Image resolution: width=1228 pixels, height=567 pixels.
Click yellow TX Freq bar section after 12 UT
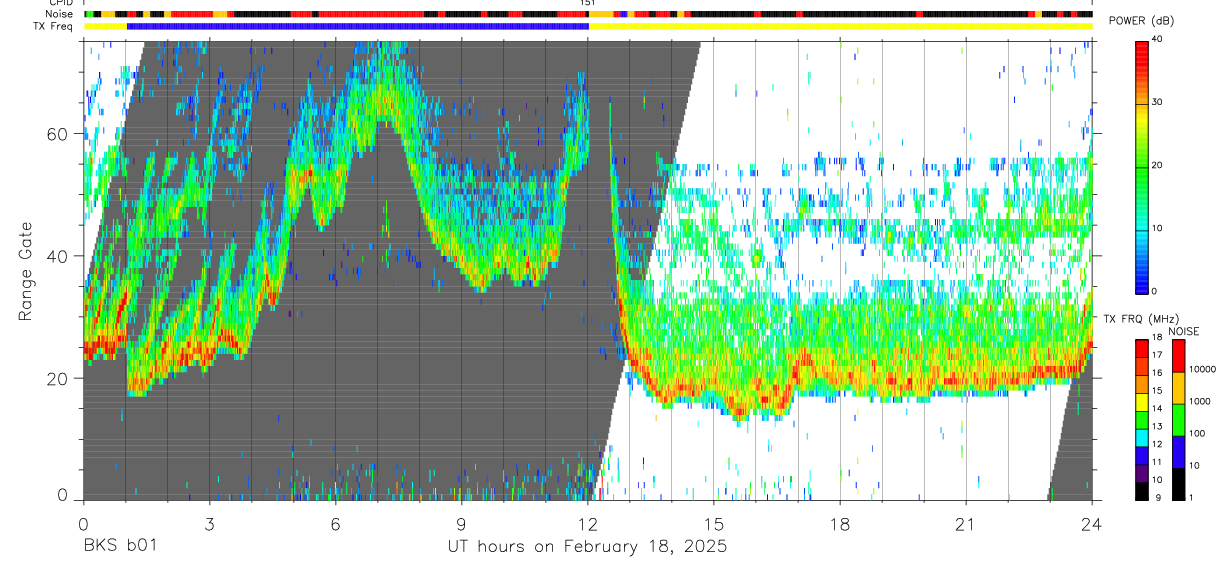(x=841, y=27)
